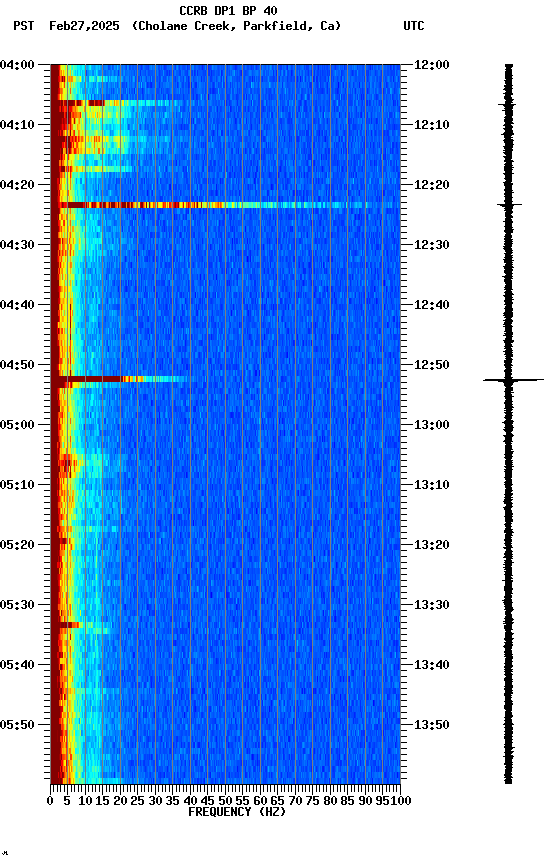Click the '12:50' UTC time label
552x864 pixels.
(x=432, y=365)
